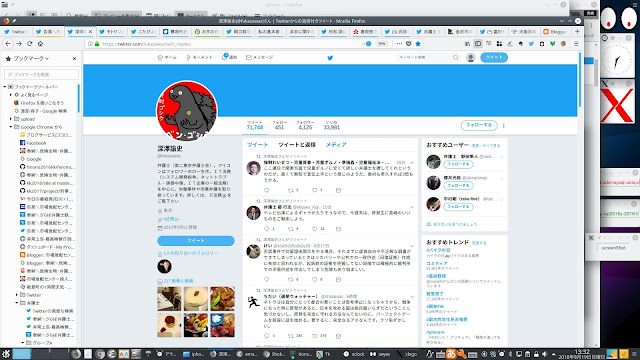Close the bookmarks sidebar with the X
The width and height of the screenshot is (640, 360).
74,59
